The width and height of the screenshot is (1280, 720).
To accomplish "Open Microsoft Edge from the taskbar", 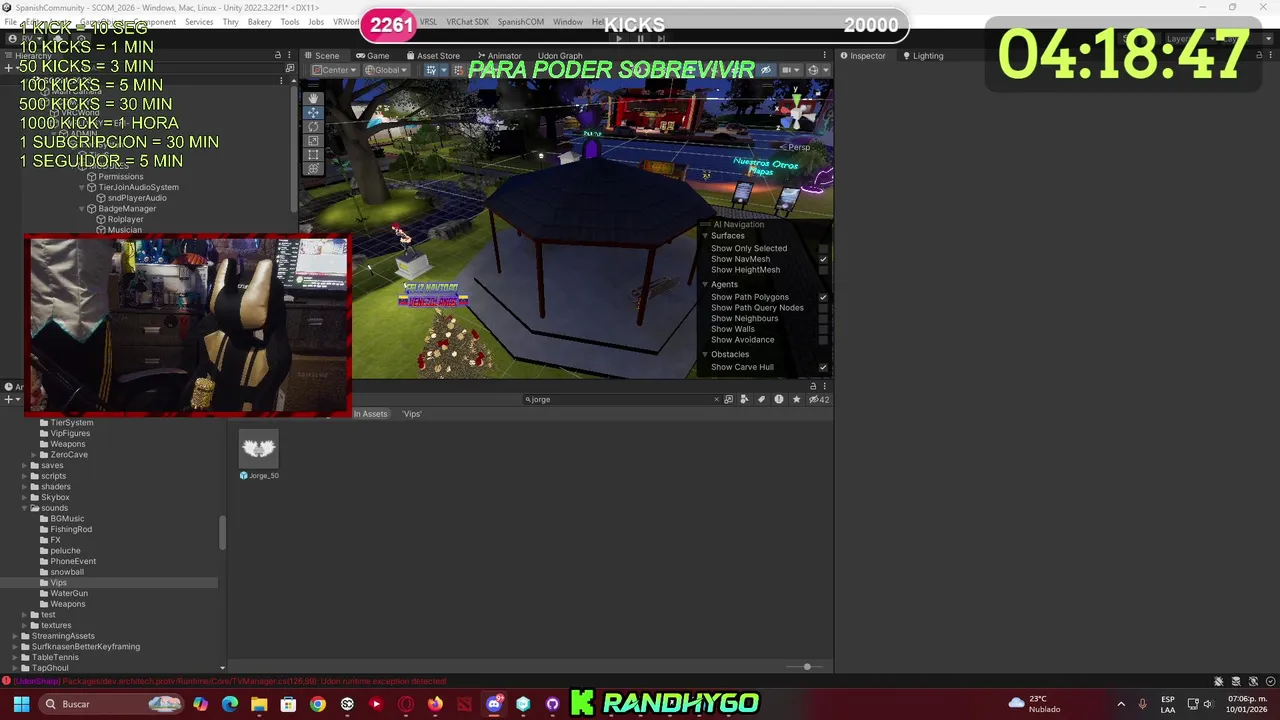I will 230,704.
